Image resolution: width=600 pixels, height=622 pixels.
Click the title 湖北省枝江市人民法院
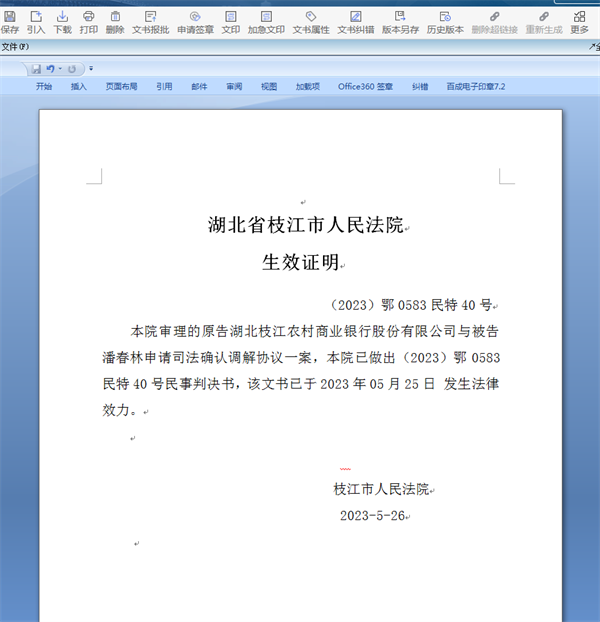(x=306, y=225)
